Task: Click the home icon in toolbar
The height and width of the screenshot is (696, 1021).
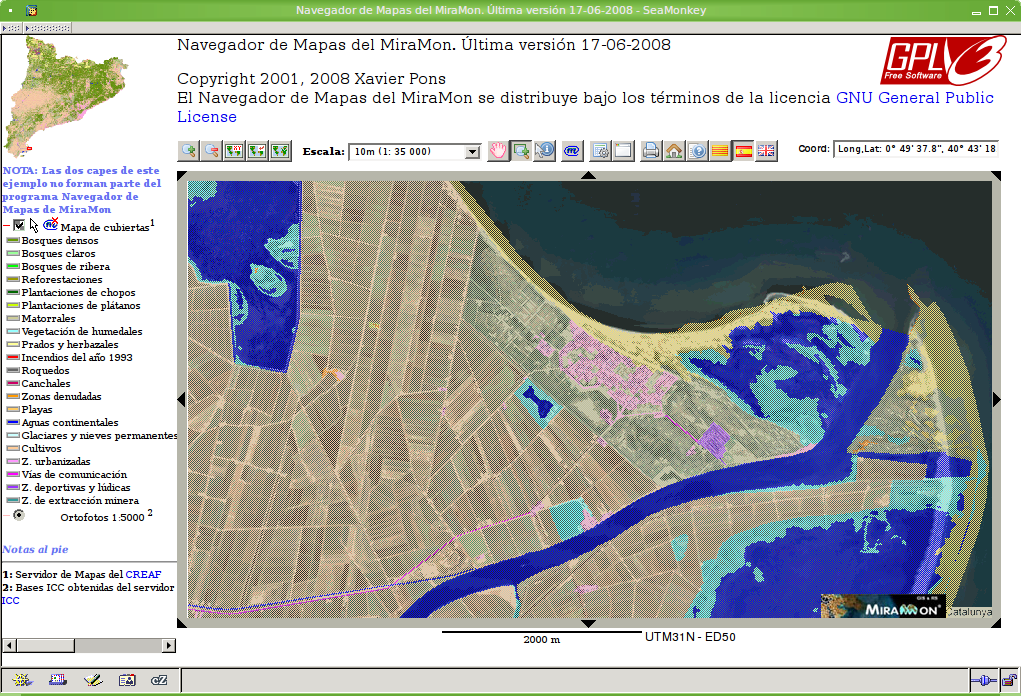Action: pos(674,151)
